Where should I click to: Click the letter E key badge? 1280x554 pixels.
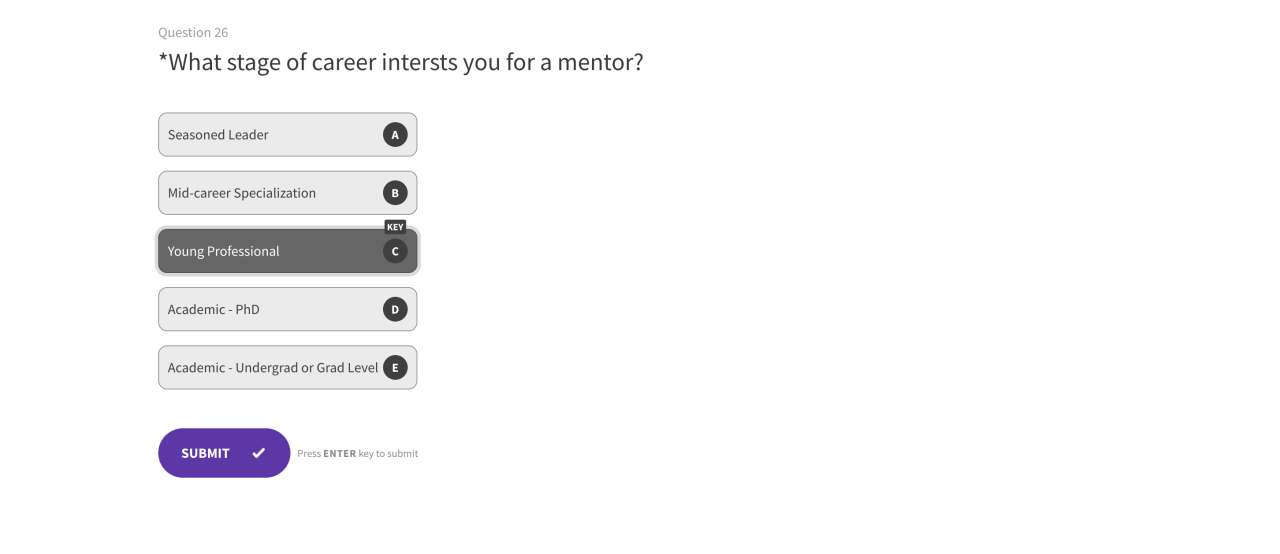coord(395,368)
